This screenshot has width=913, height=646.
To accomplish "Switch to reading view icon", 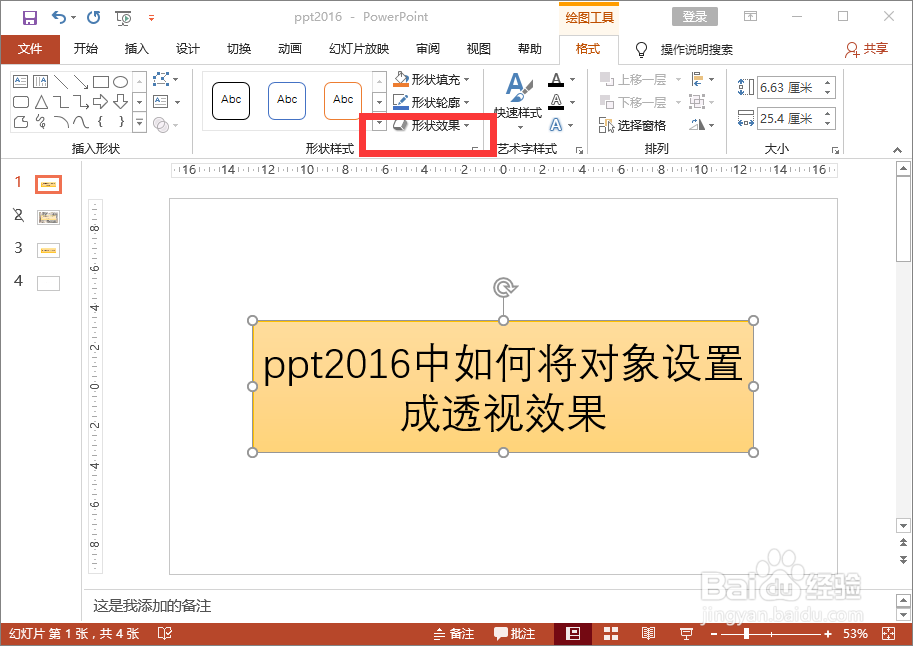I will click(x=648, y=634).
